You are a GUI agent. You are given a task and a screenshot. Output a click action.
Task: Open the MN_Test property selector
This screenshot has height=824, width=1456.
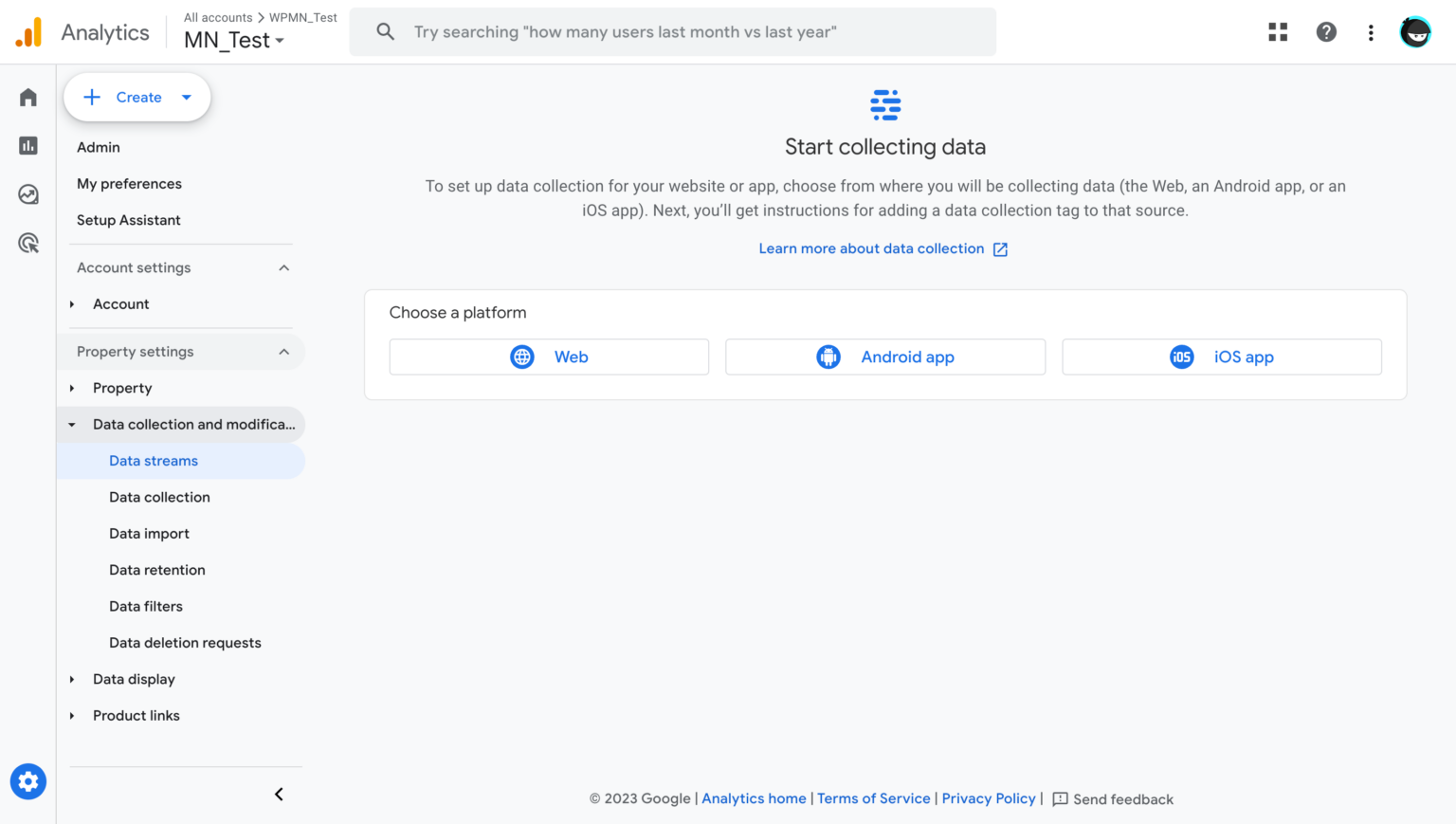pyautogui.click(x=233, y=40)
